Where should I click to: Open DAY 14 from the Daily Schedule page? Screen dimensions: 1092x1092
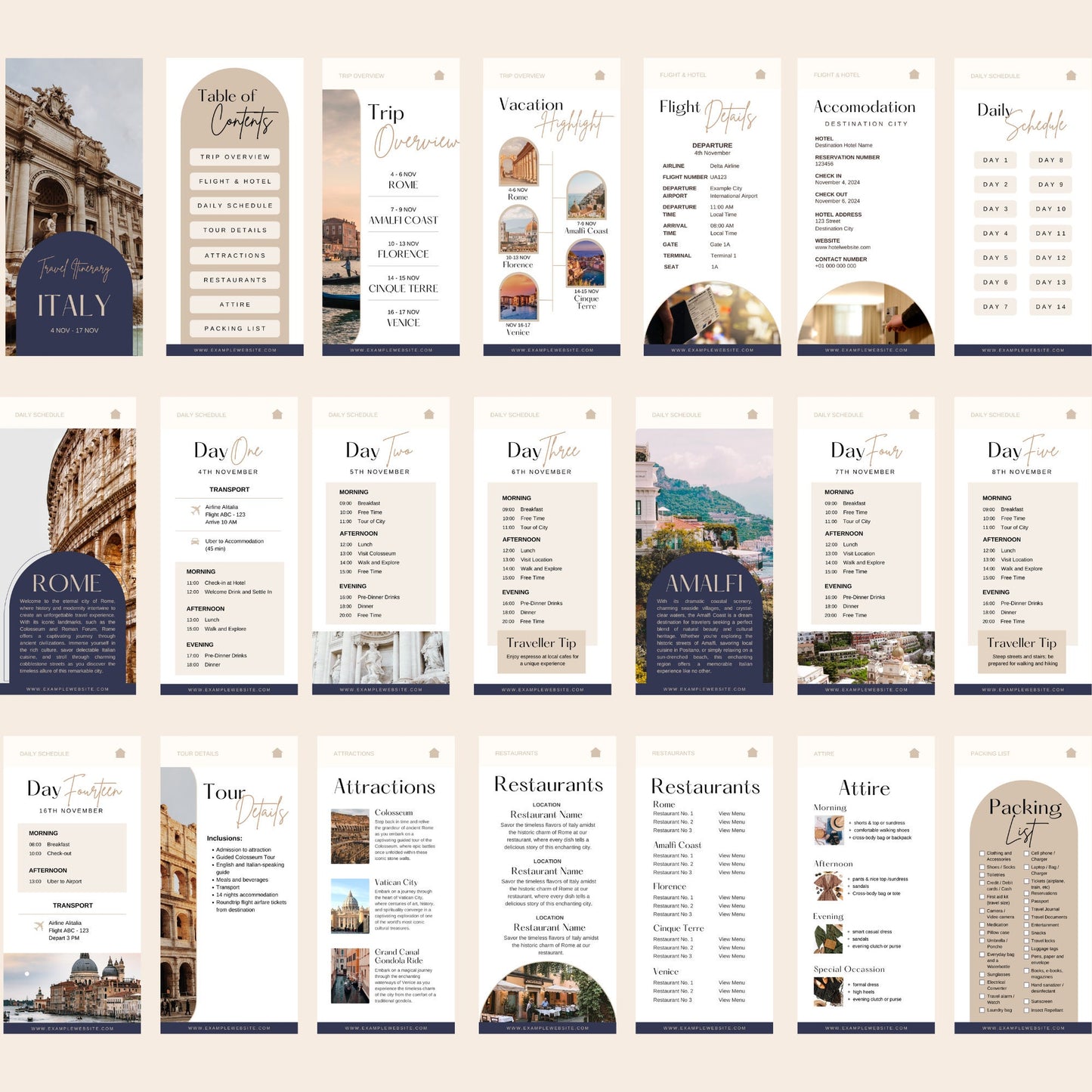point(1051,306)
